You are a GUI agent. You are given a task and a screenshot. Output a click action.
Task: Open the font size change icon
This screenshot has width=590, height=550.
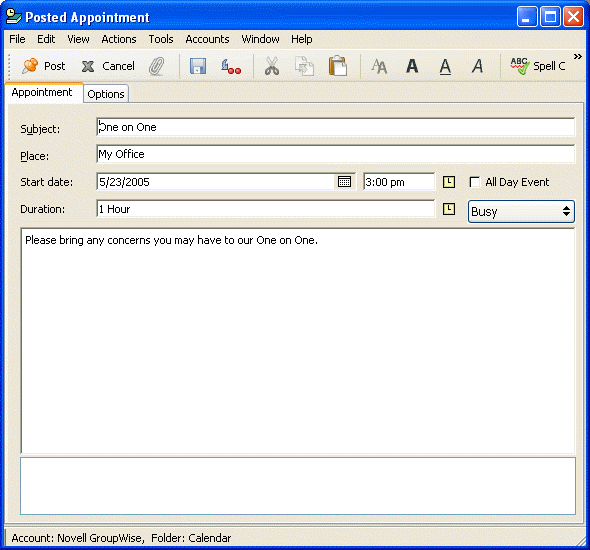point(379,67)
